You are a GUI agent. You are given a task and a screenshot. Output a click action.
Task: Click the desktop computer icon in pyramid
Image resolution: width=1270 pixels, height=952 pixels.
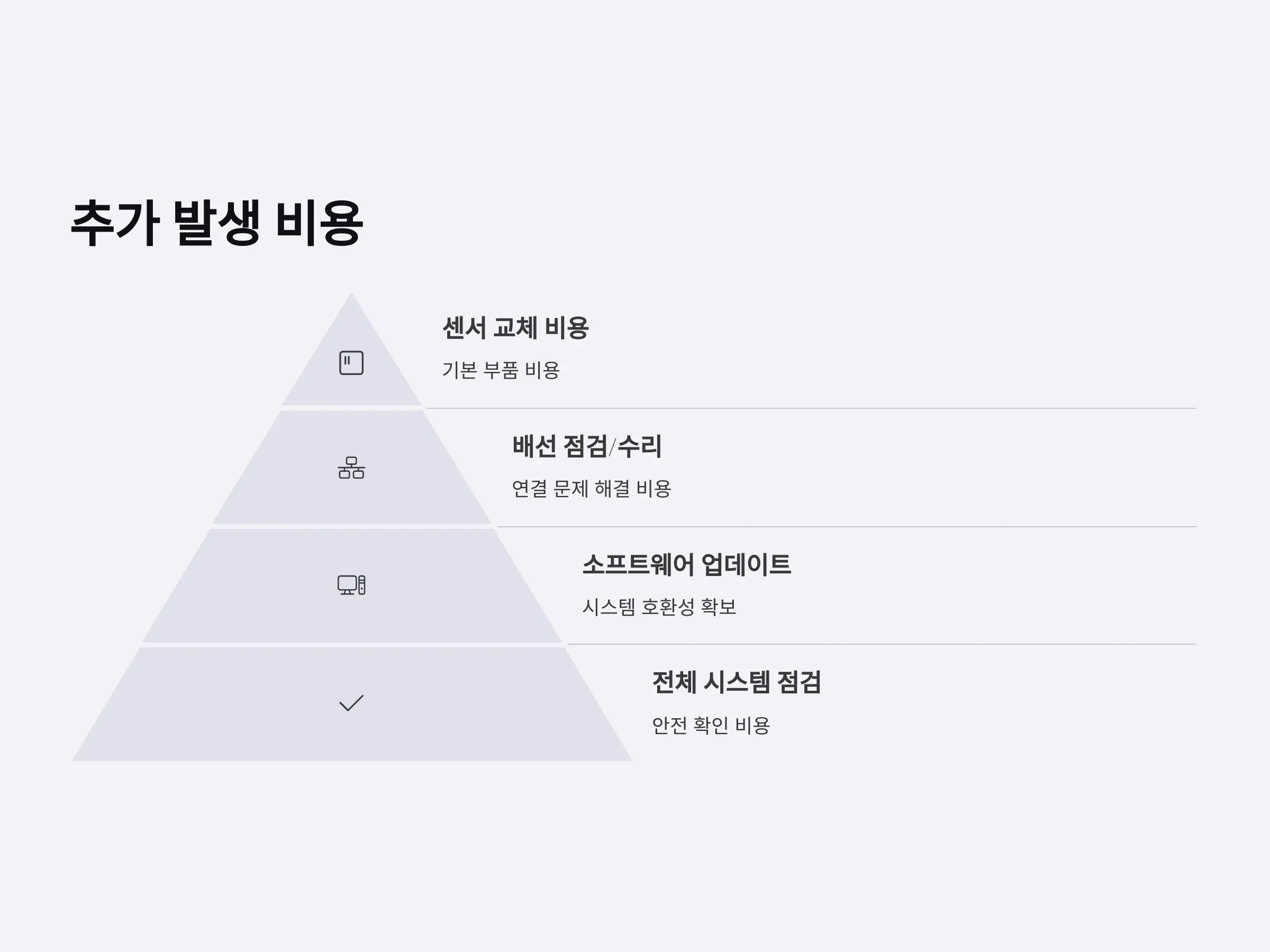pos(351,585)
